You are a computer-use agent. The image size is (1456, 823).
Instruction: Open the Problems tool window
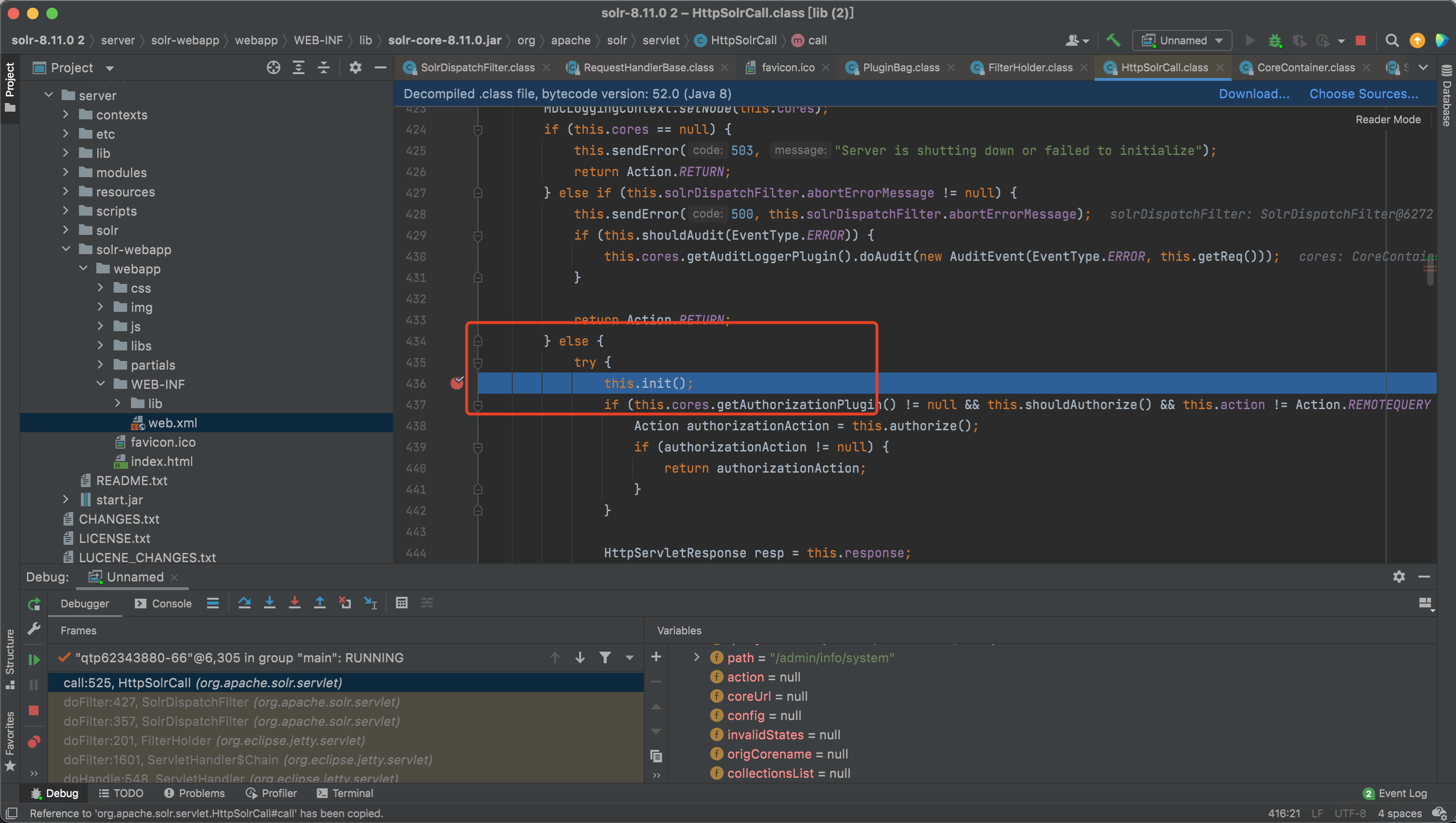click(x=195, y=793)
